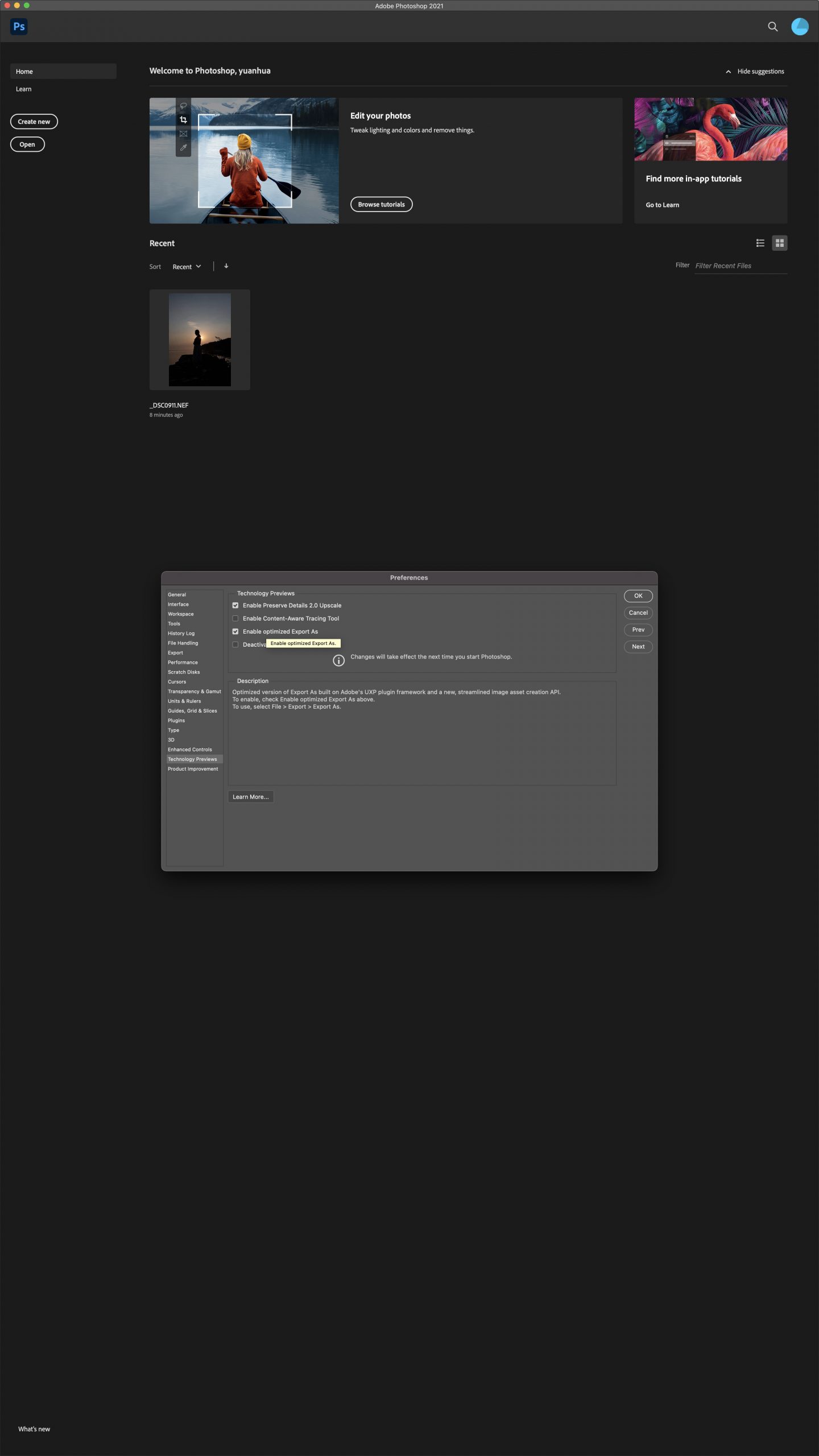Select Plugins in the preferences list

click(176, 720)
